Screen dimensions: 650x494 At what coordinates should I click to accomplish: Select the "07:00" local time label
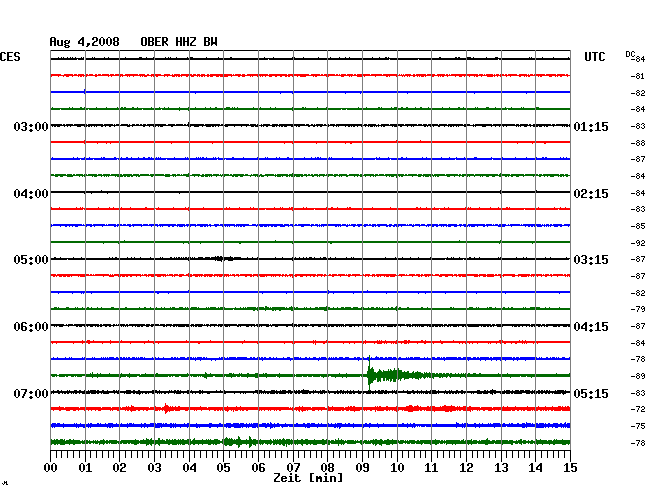[x=31, y=393]
